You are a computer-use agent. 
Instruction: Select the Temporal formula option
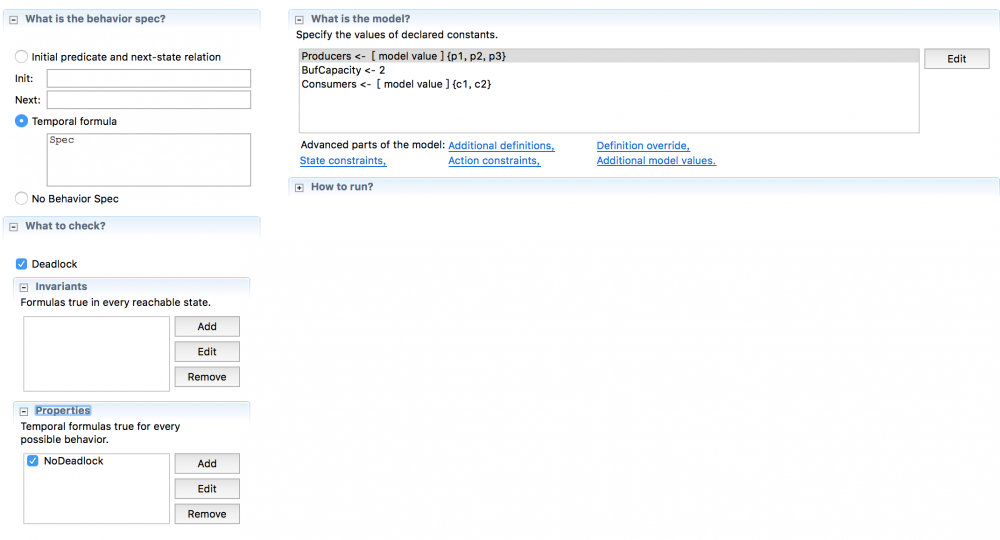click(x=21, y=121)
